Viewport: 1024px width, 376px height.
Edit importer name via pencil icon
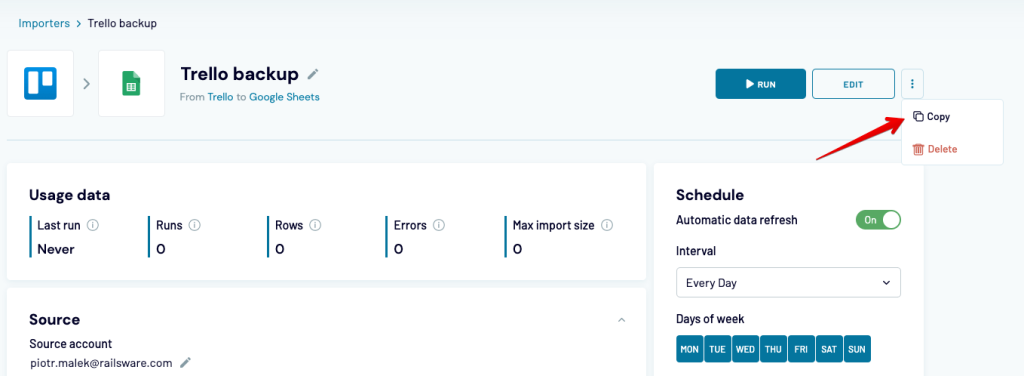(x=313, y=74)
